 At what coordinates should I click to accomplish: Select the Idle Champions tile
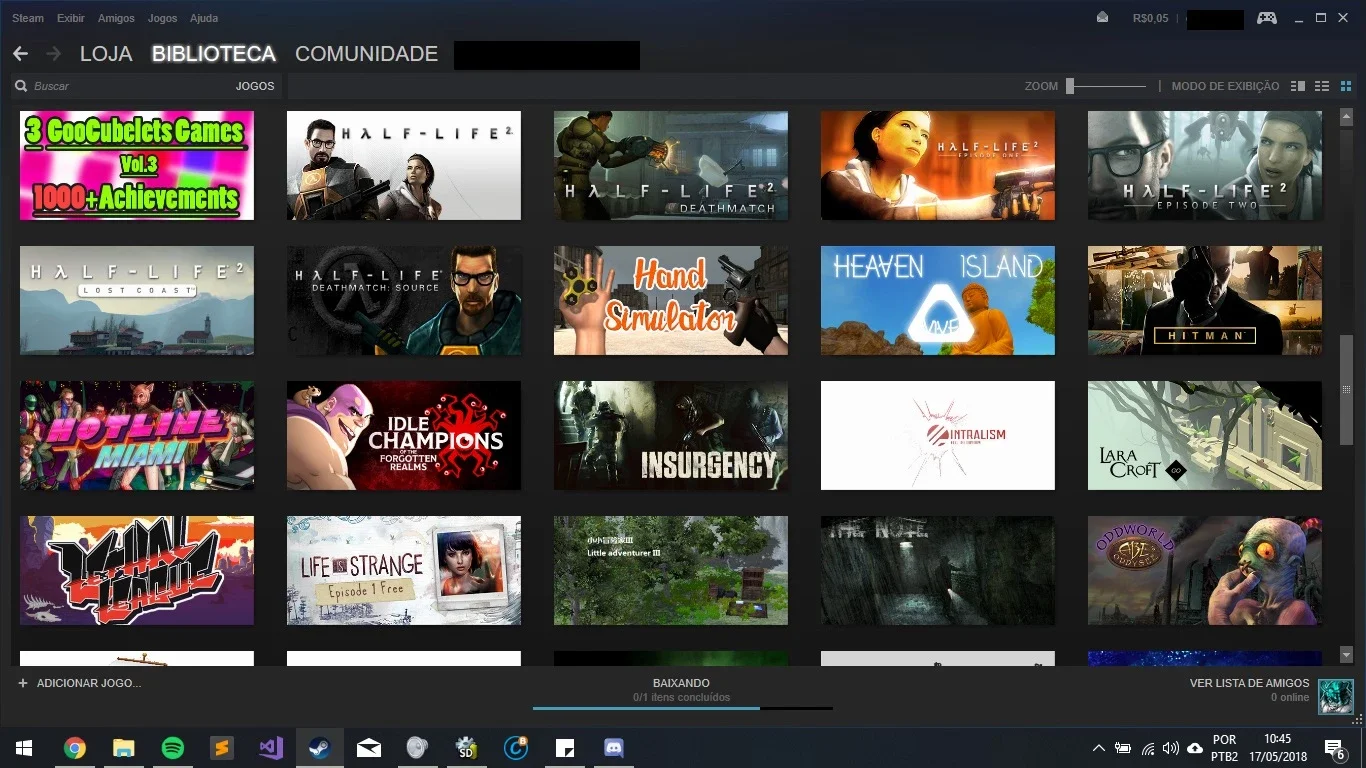tap(404, 435)
